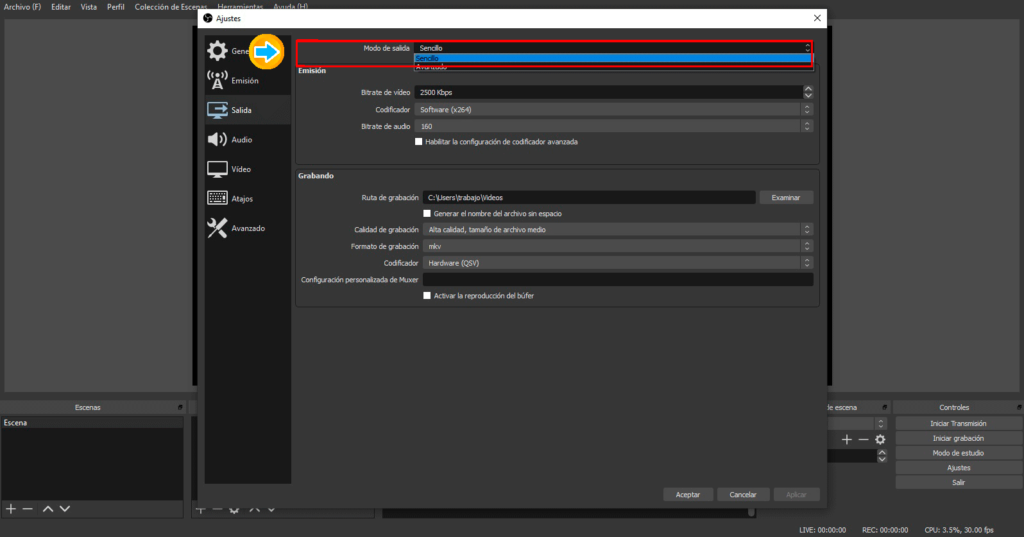Image resolution: width=1024 pixels, height=537 pixels.
Task: Adjust video bitrate stepper arrows
Action: coord(807,92)
